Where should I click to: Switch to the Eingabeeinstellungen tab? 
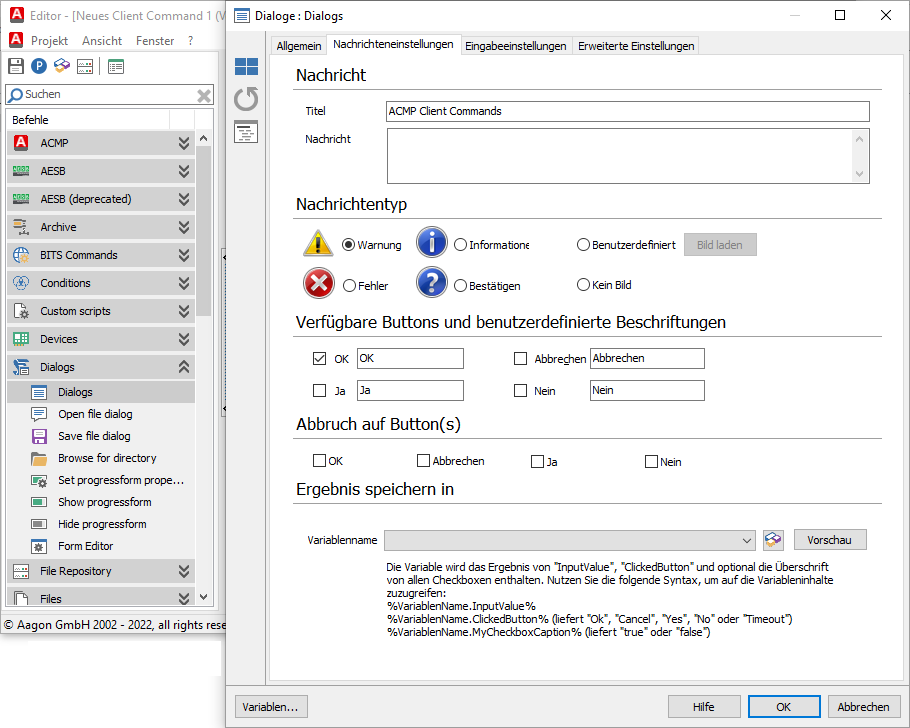516,46
